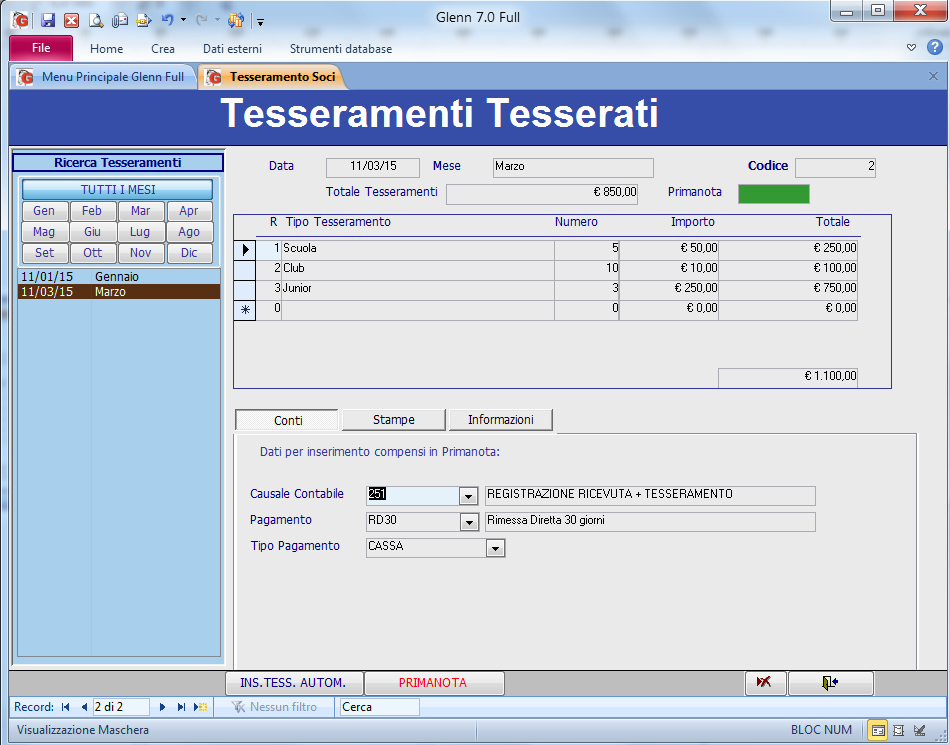Viewport: 950px width, 745px height.
Task: Click the red X close-database icon in quick access toolbar
Action: (71, 21)
